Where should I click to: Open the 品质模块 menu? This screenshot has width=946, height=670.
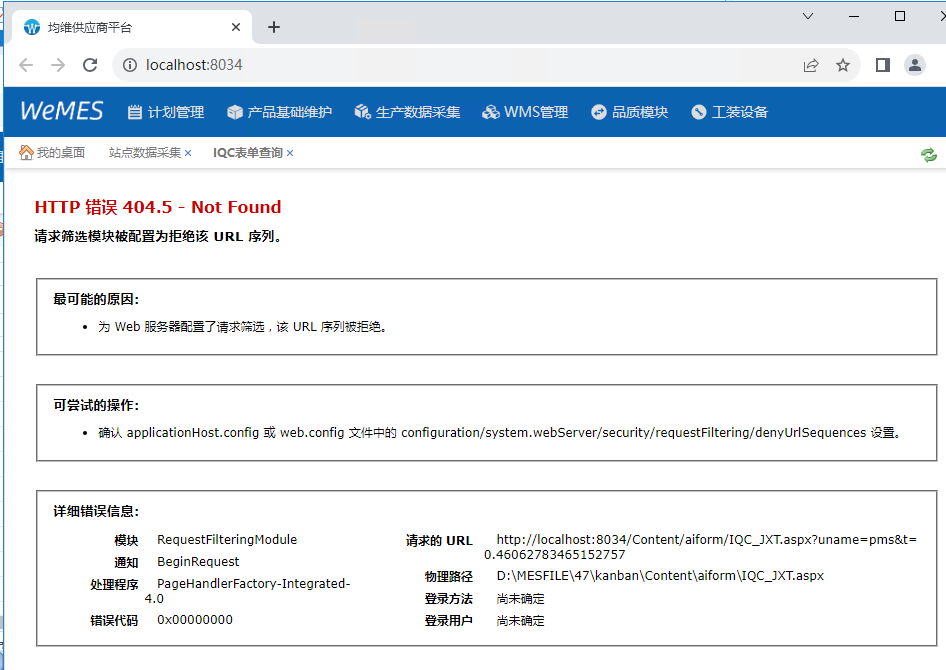[629, 112]
